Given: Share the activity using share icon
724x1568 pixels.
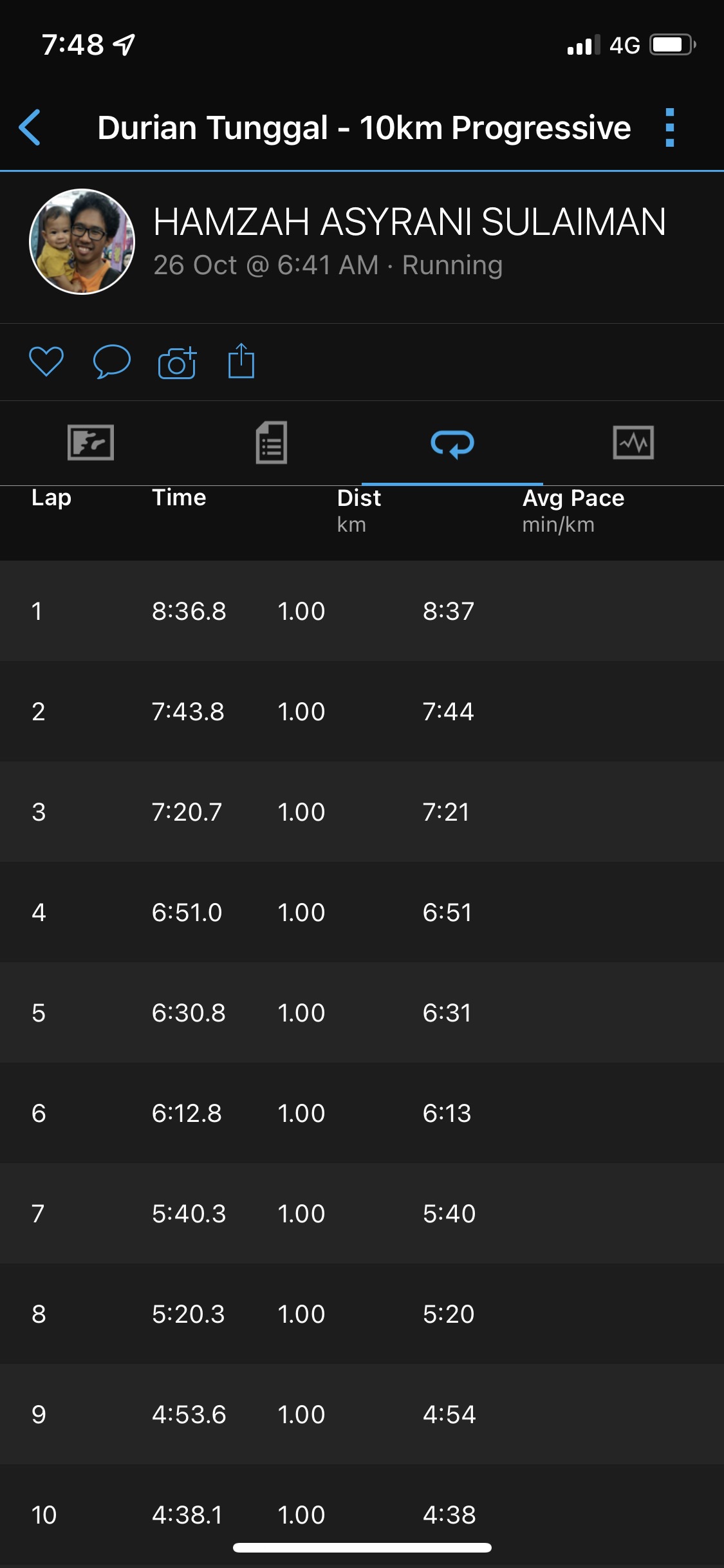Looking at the screenshot, I should click(x=241, y=361).
